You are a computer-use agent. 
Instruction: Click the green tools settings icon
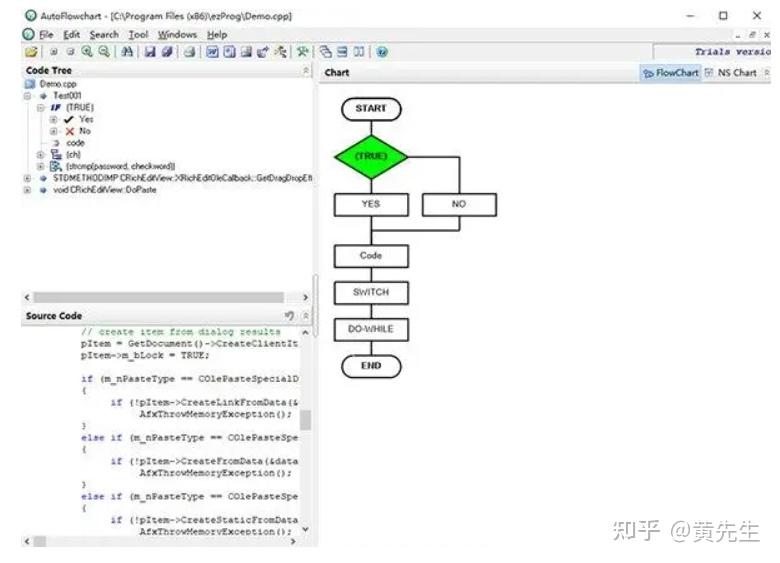tap(302, 52)
